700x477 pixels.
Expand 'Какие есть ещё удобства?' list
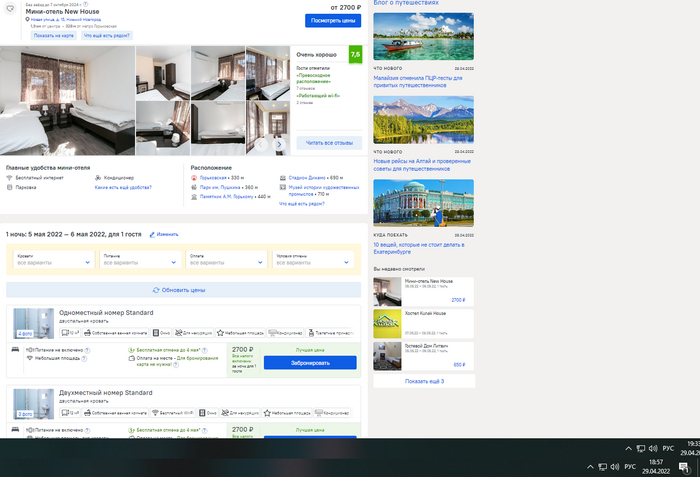pos(123,188)
